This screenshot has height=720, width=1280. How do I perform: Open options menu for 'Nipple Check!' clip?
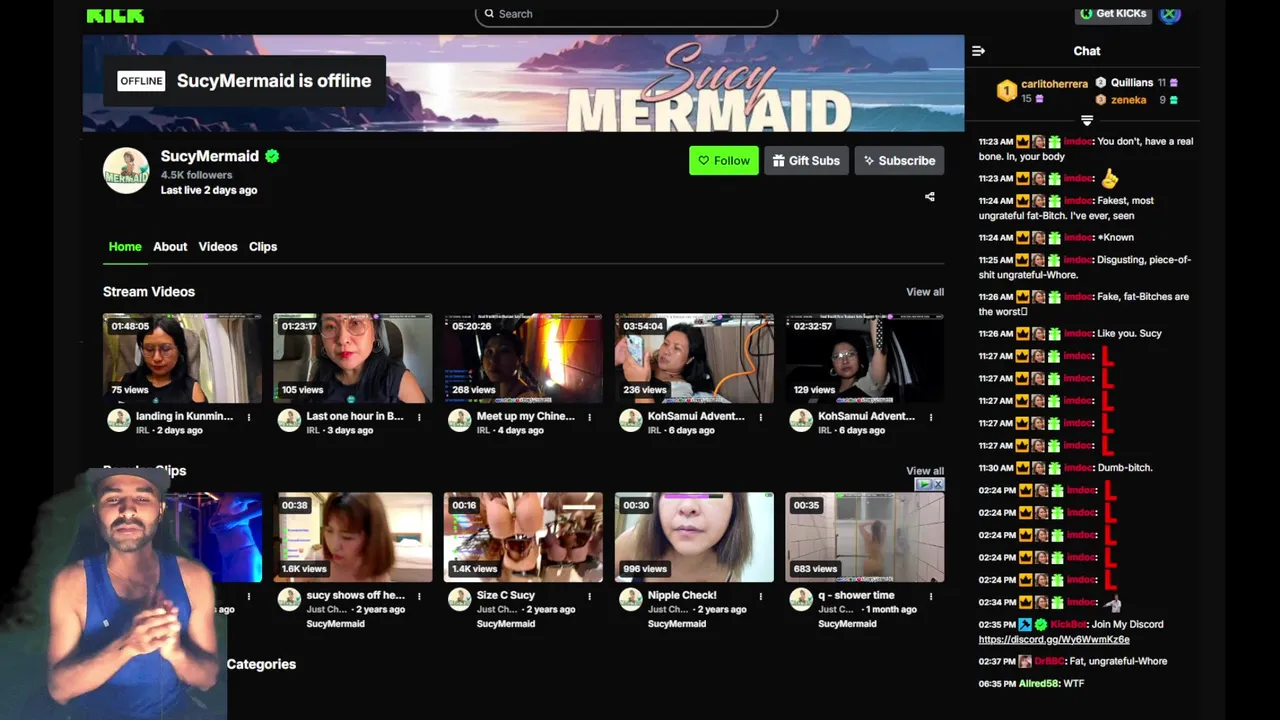pos(761,596)
